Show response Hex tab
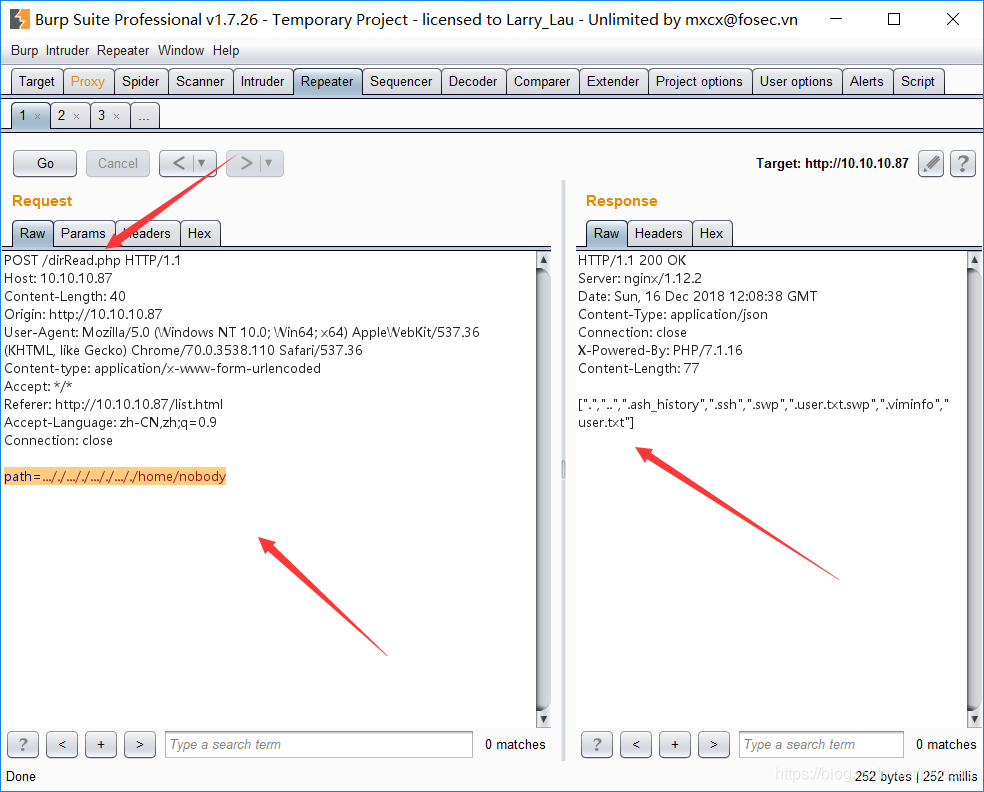This screenshot has height=792, width=984. [712, 233]
